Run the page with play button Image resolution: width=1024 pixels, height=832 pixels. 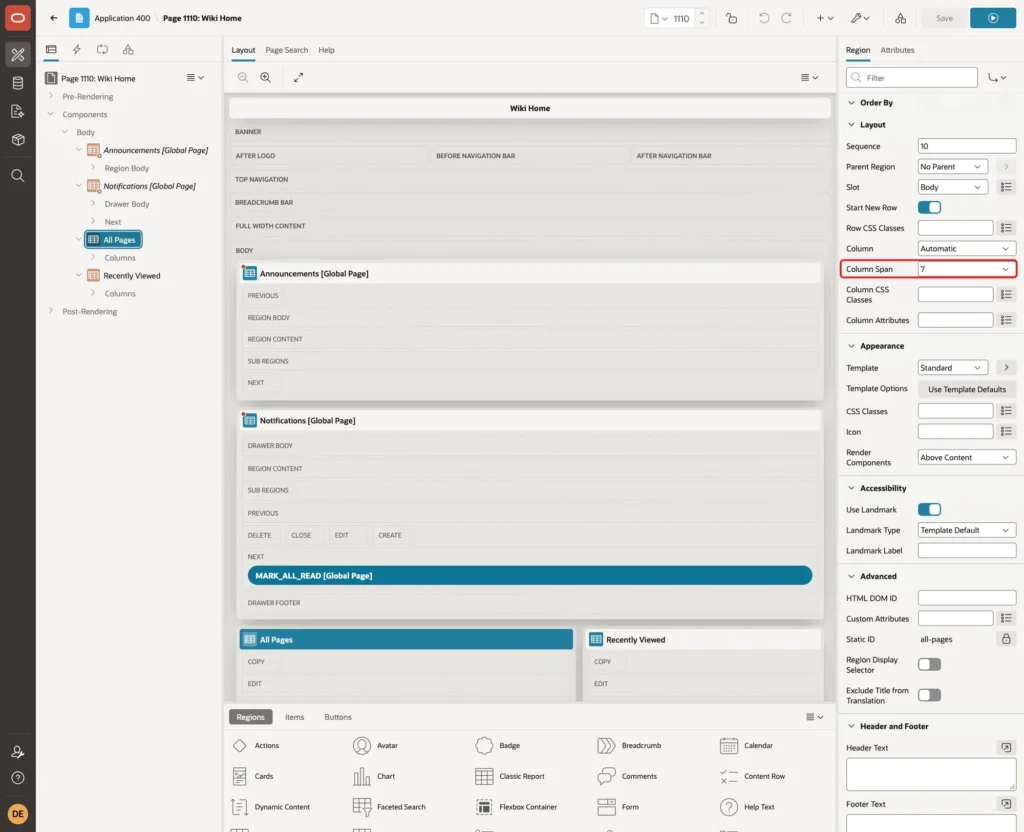tap(993, 18)
